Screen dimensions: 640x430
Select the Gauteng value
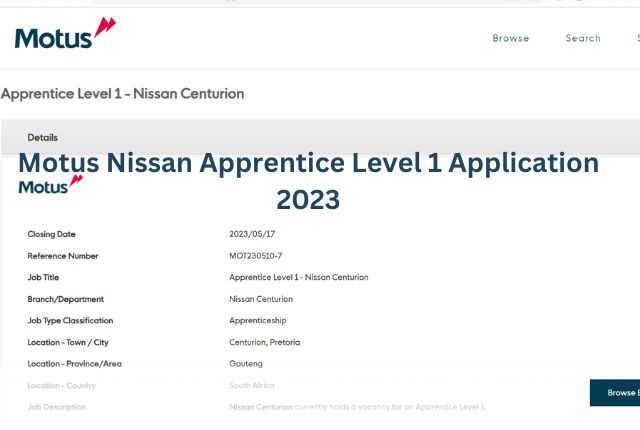click(x=246, y=364)
